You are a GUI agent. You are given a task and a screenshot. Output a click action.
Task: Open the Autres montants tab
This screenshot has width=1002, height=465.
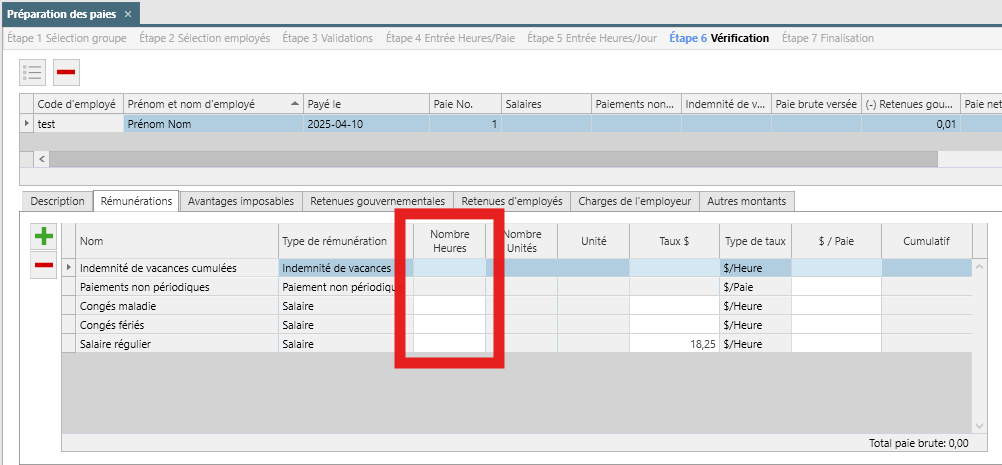[746, 201]
